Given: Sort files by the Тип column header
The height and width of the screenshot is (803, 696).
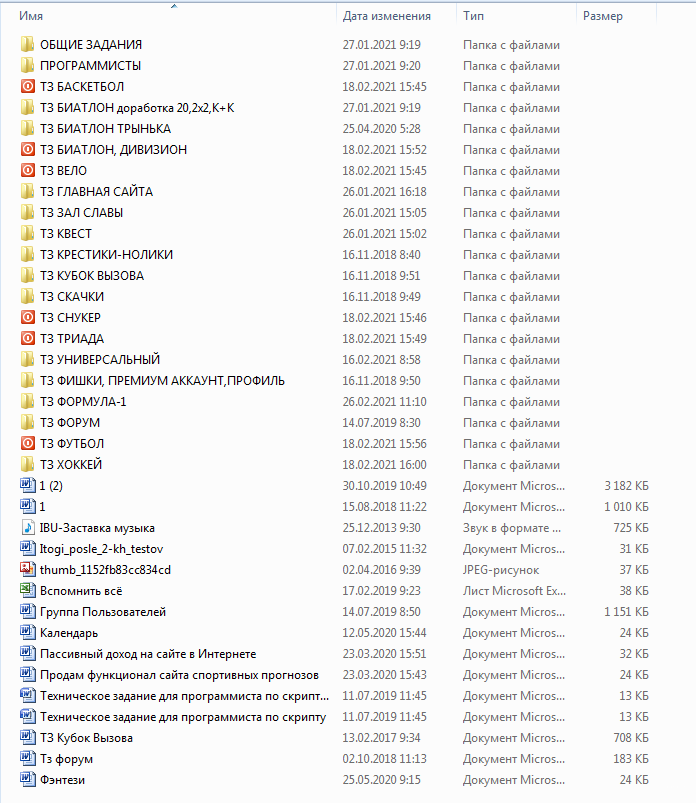Looking at the screenshot, I should [x=516, y=16].
